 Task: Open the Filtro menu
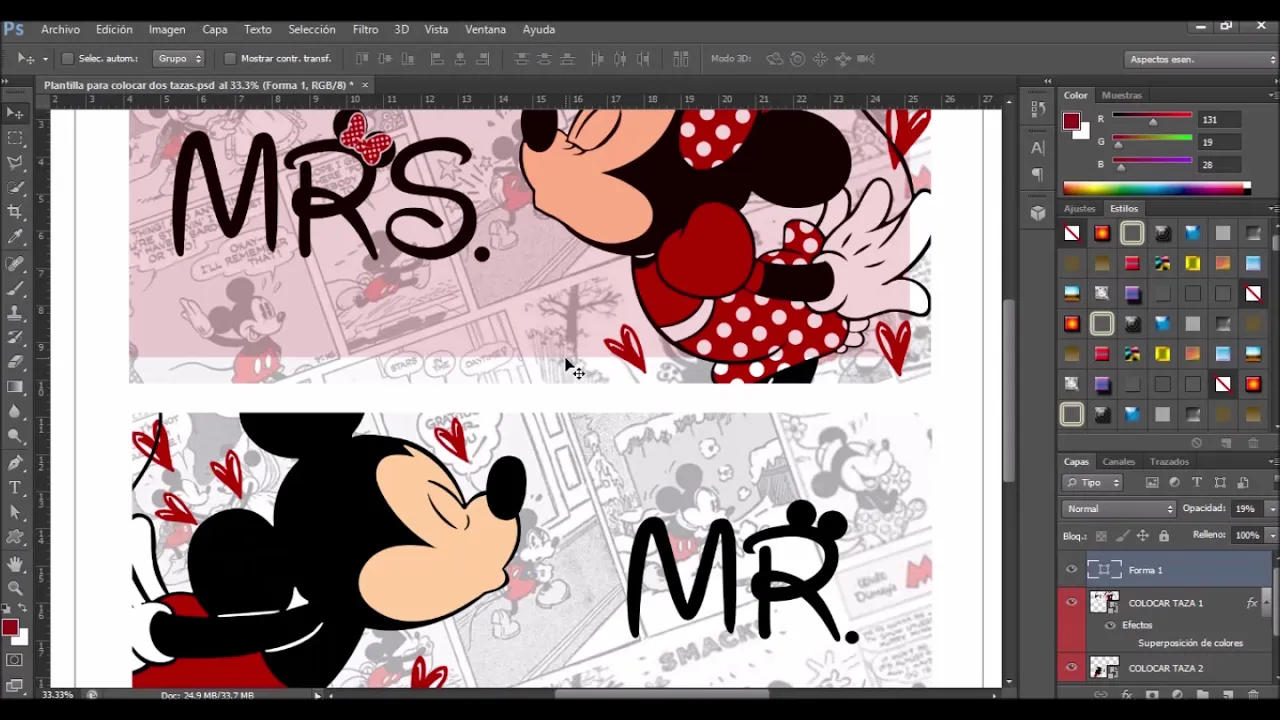[x=365, y=30]
